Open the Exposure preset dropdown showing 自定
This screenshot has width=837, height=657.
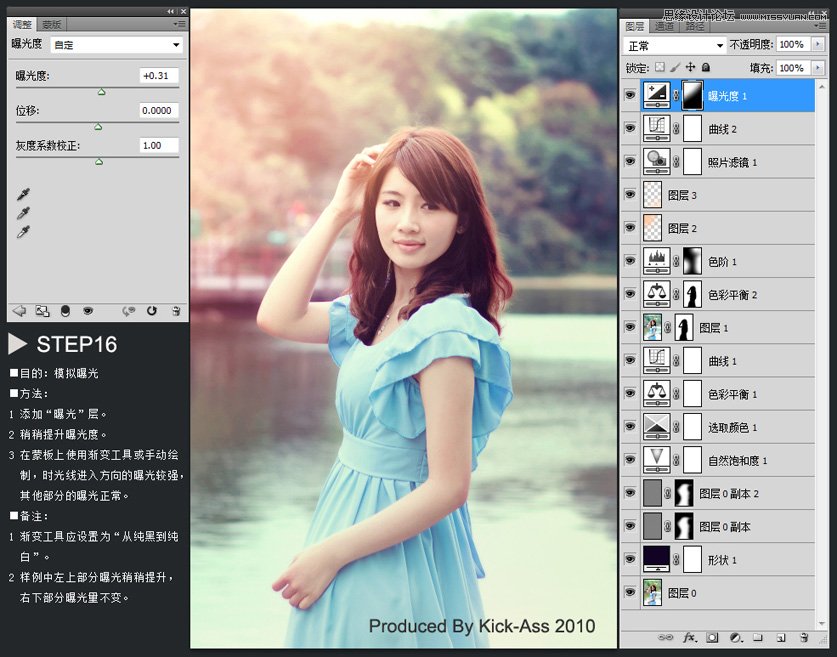pyautogui.click(x=116, y=44)
